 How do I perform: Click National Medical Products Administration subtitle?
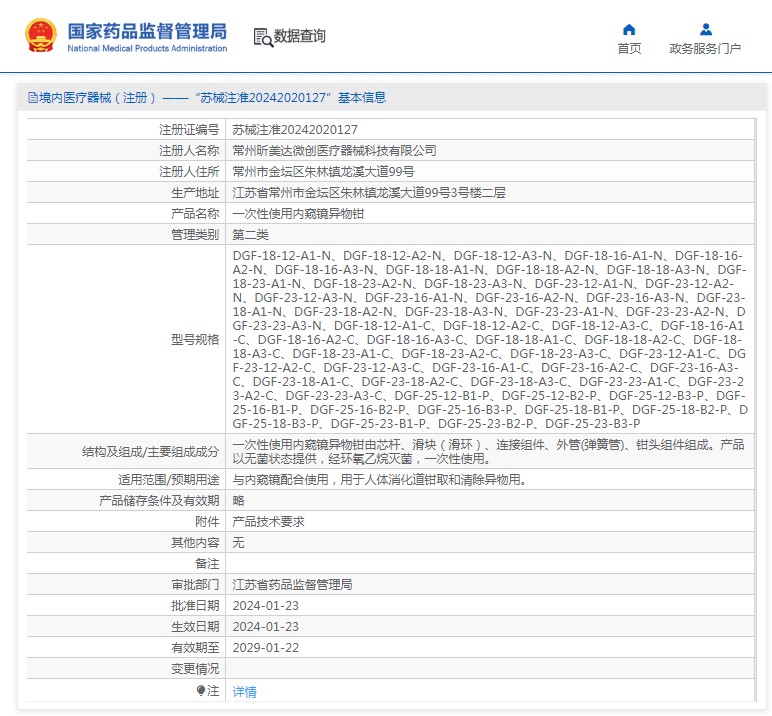147,48
